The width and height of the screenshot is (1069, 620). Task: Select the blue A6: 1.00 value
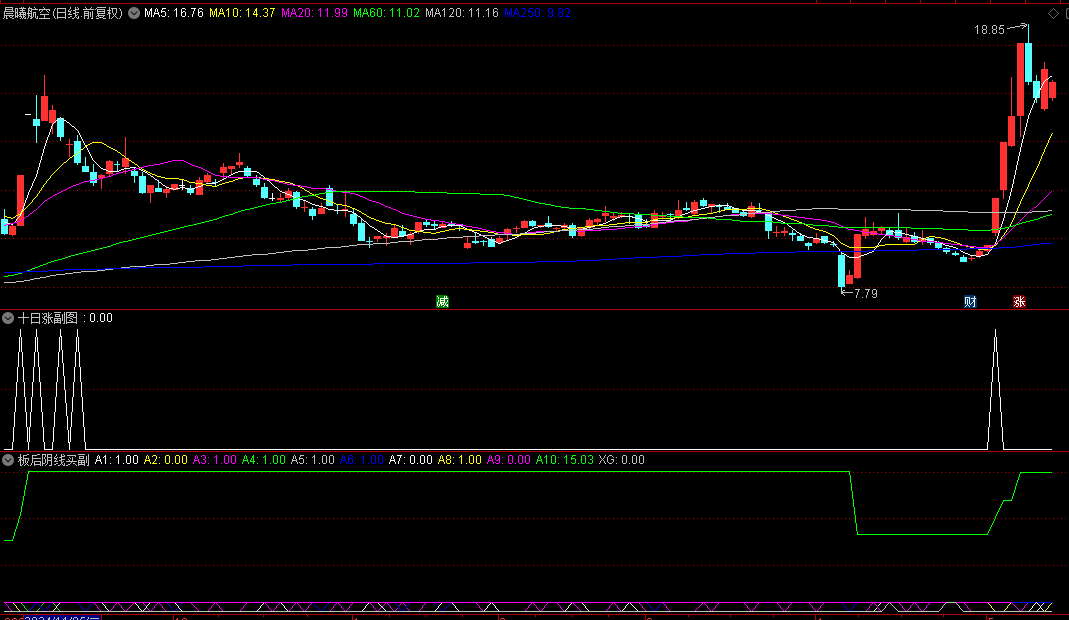pyautogui.click(x=362, y=460)
